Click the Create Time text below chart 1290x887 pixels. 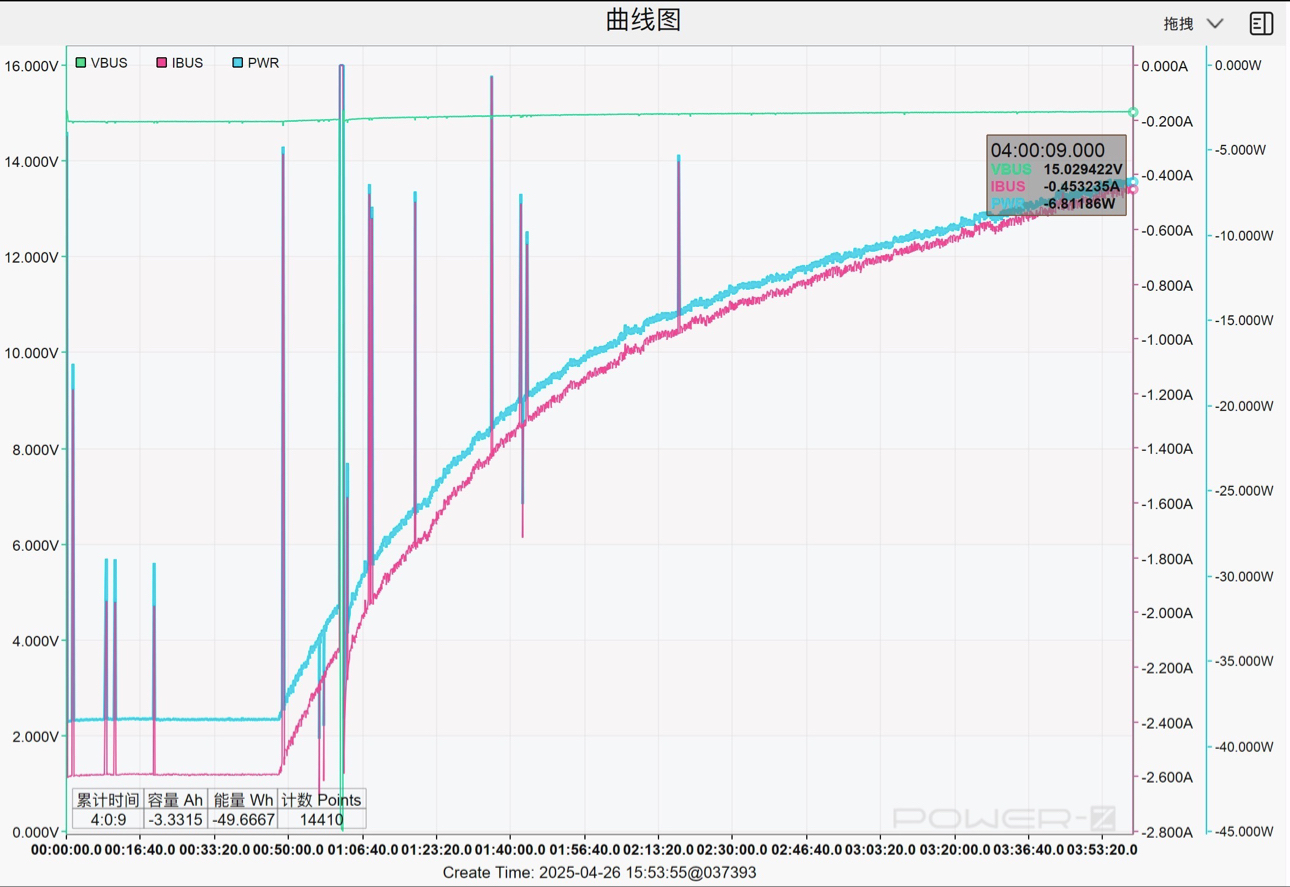click(x=599, y=872)
